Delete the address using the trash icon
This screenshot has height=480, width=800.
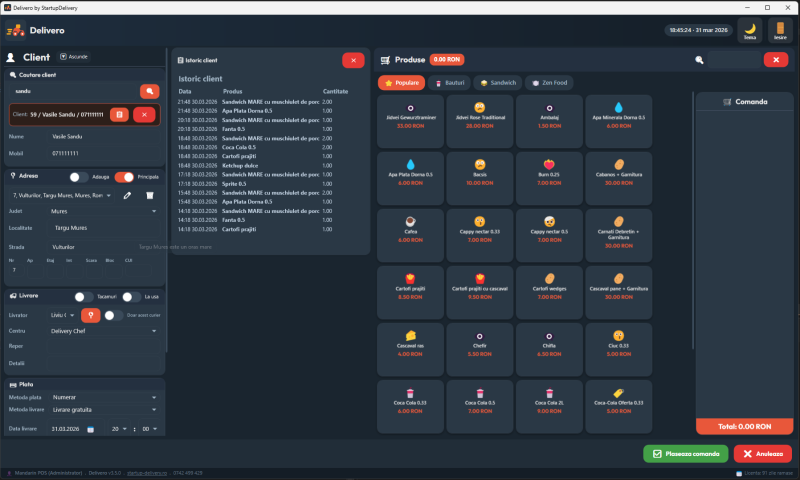point(149,195)
